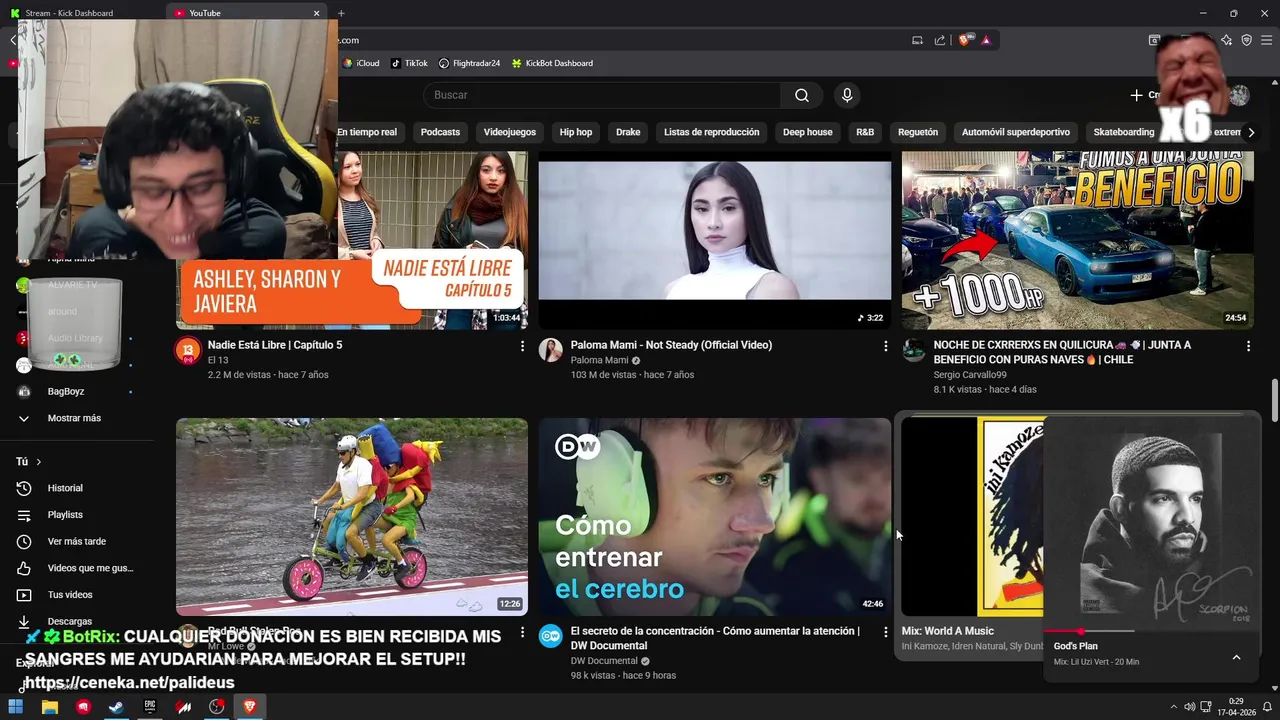Share page using address bar share icon
This screenshot has height=720, width=1280.
click(x=940, y=40)
